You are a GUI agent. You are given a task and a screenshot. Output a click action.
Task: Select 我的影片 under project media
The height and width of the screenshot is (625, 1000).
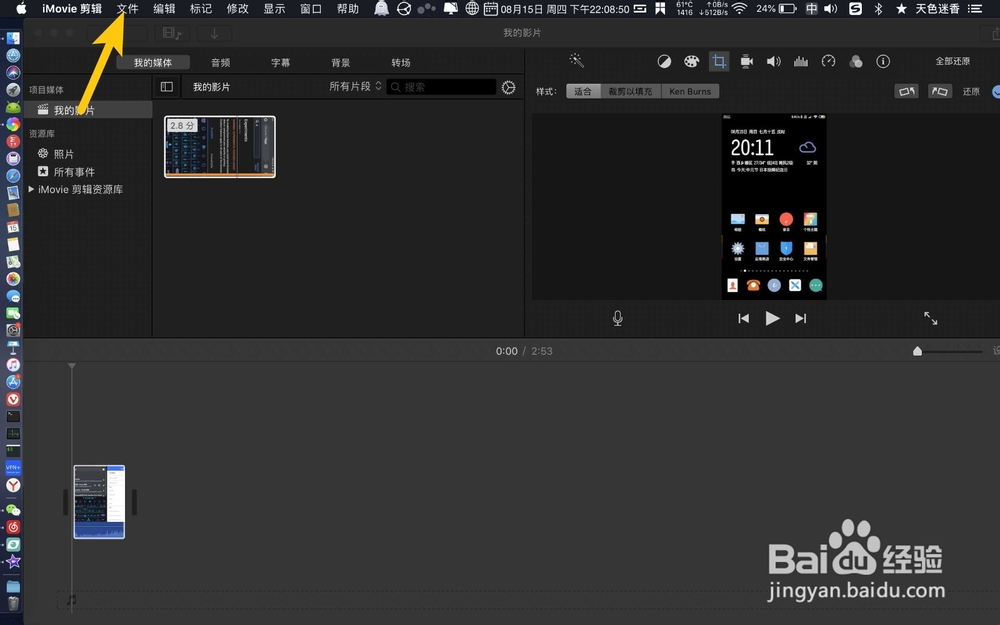(88, 110)
